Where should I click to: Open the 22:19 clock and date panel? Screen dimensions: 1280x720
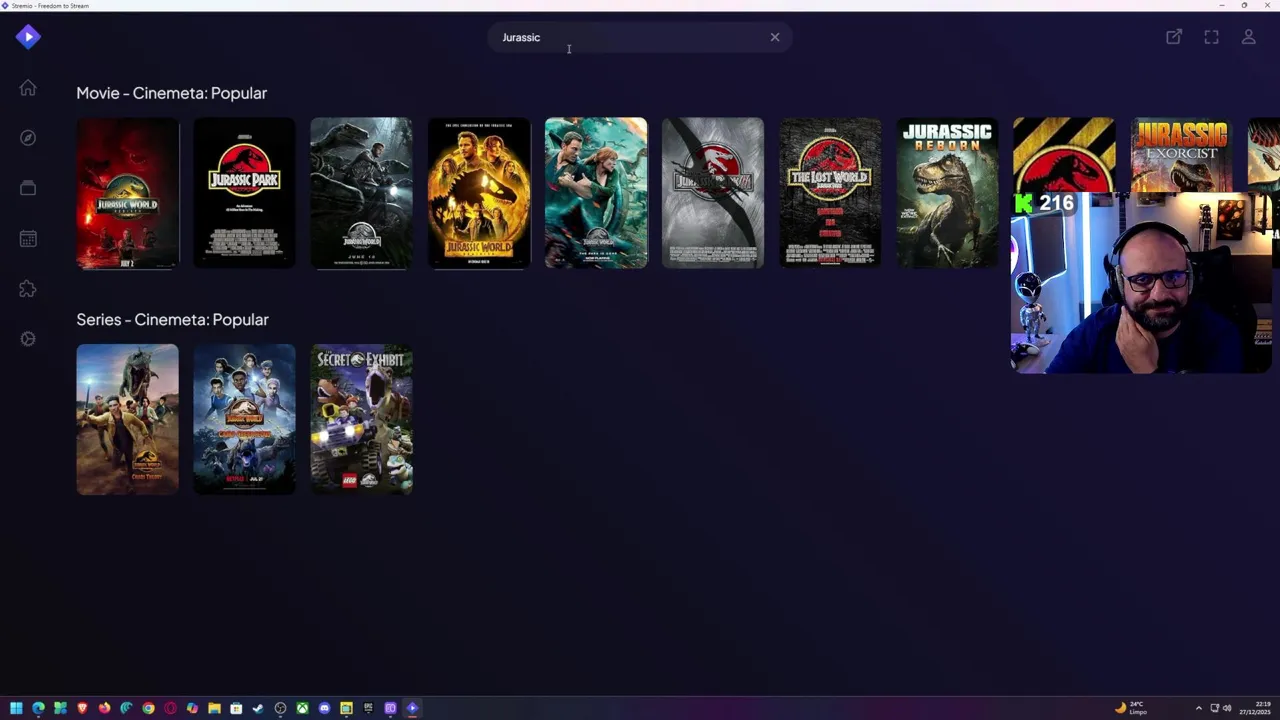(x=1256, y=708)
